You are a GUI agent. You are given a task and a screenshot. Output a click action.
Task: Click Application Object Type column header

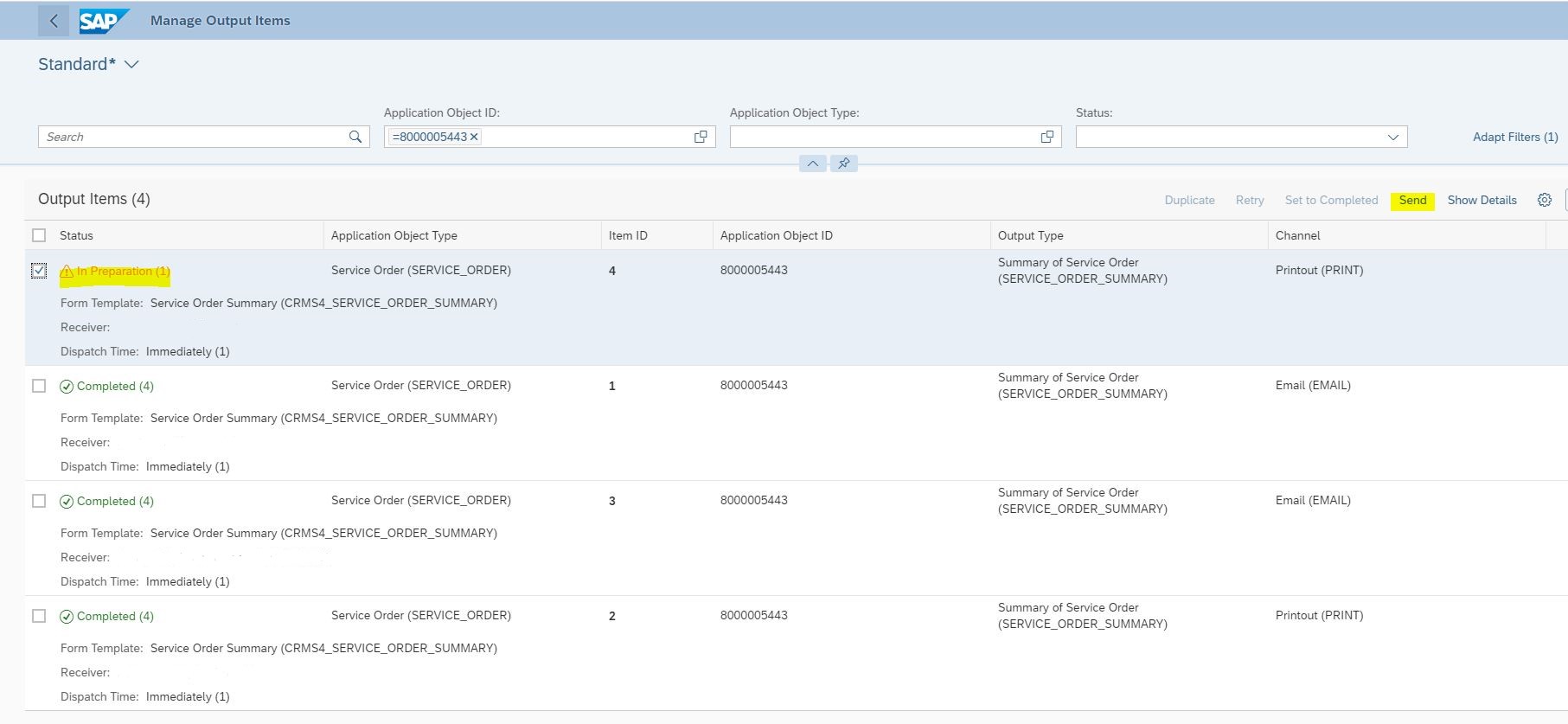pyautogui.click(x=394, y=235)
